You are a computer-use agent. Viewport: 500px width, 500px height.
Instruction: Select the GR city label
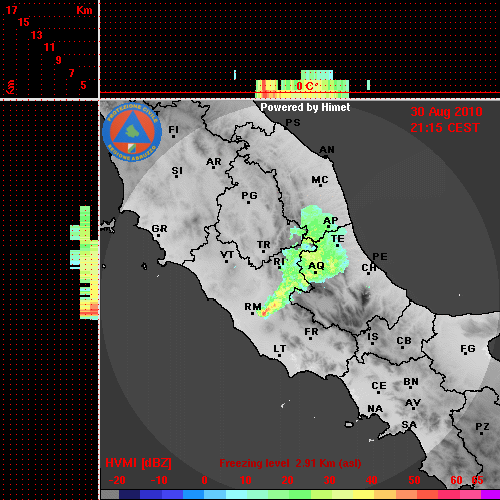tap(159, 229)
